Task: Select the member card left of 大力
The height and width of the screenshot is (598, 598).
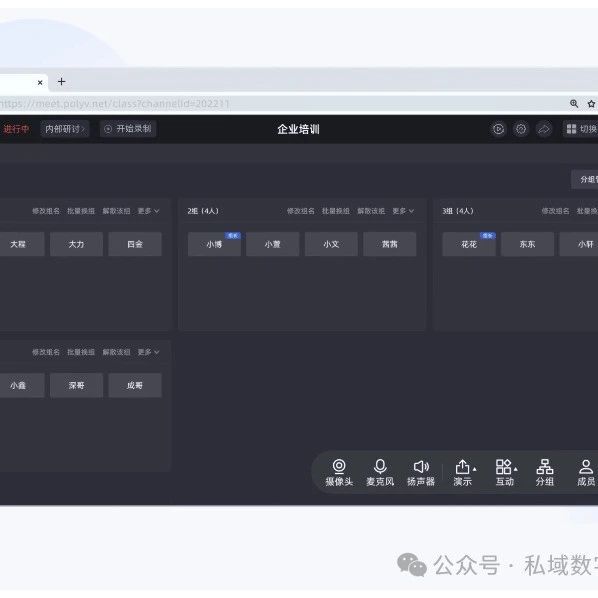Action: (x=22, y=244)
